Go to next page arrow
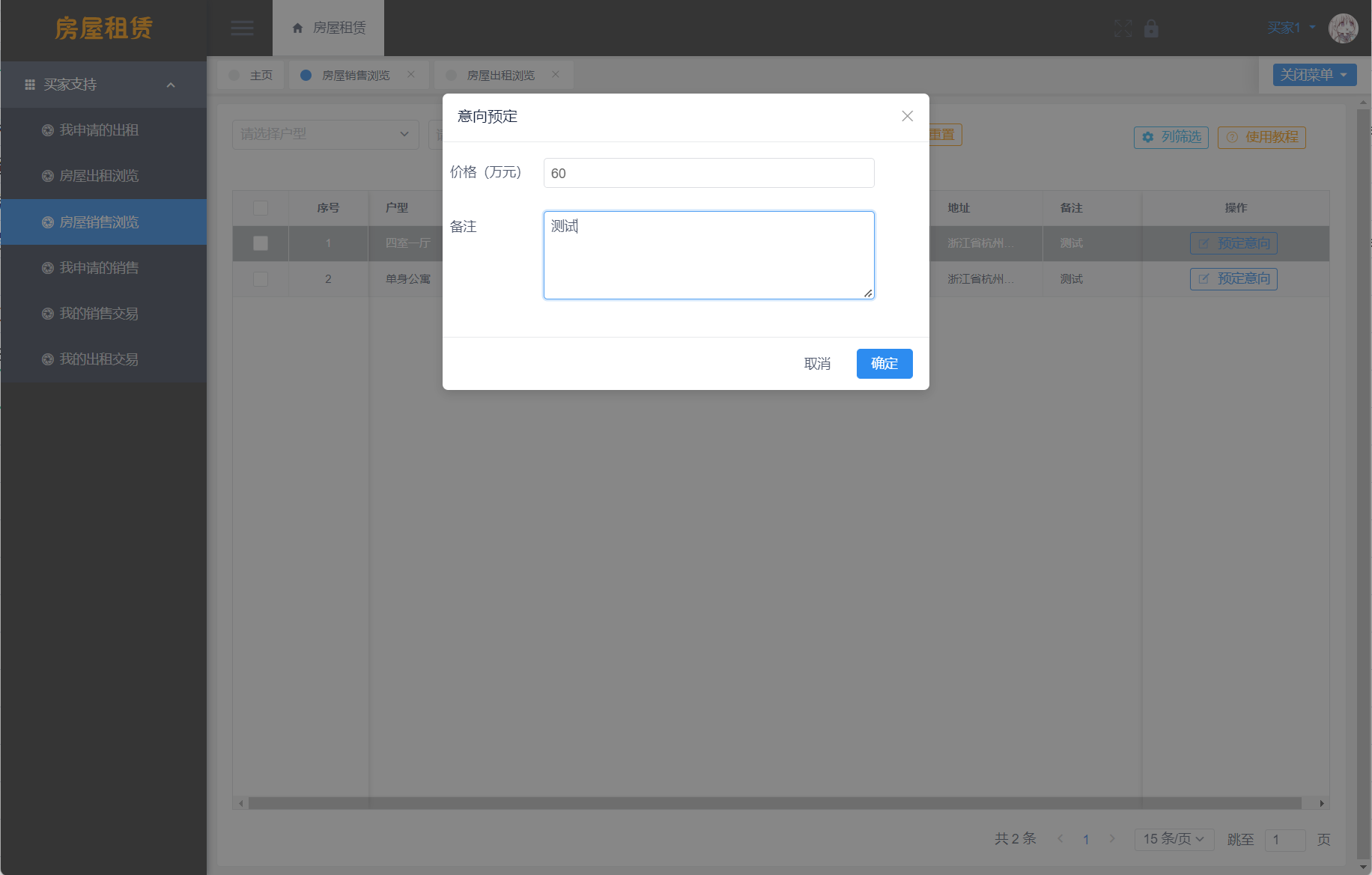Screen dimensions: 1372x875 (1112, 839)
